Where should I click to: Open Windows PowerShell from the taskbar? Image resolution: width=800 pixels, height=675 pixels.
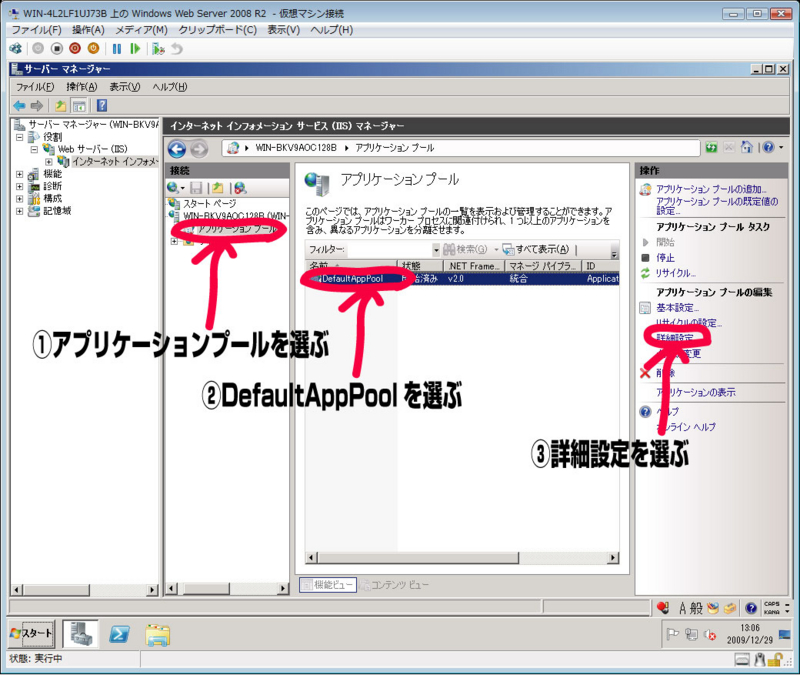pyautogui.click(x=120, y=633)
